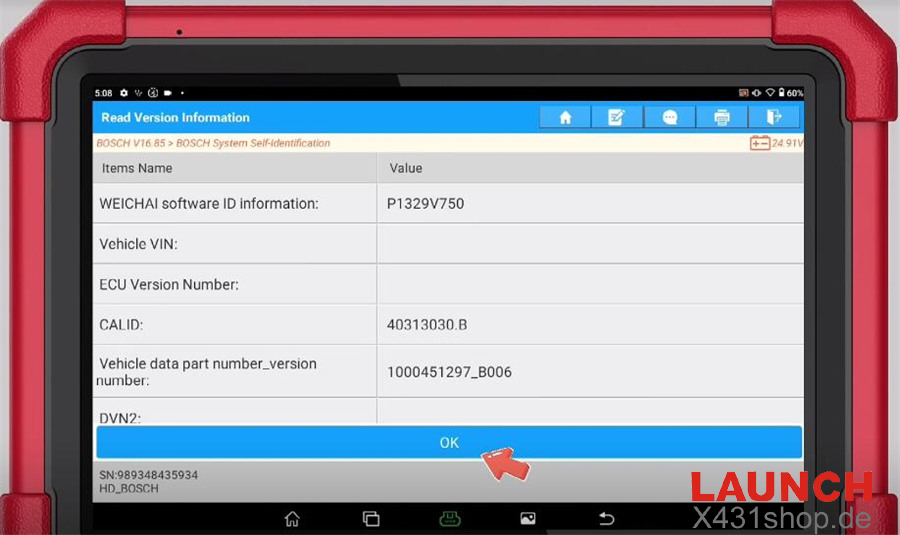Screen dimensions: 900x535
Task: Tap the green VCI connector icon
Action: click(x=449, y=518)
